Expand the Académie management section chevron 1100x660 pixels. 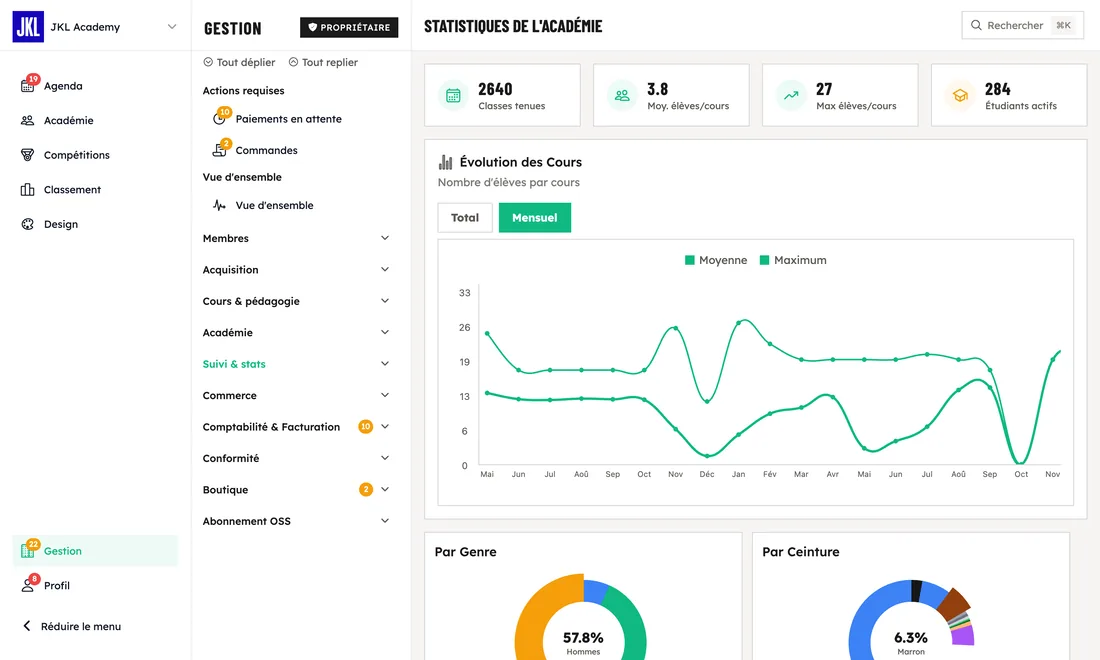pyautogui.click(x=385, y=332)
